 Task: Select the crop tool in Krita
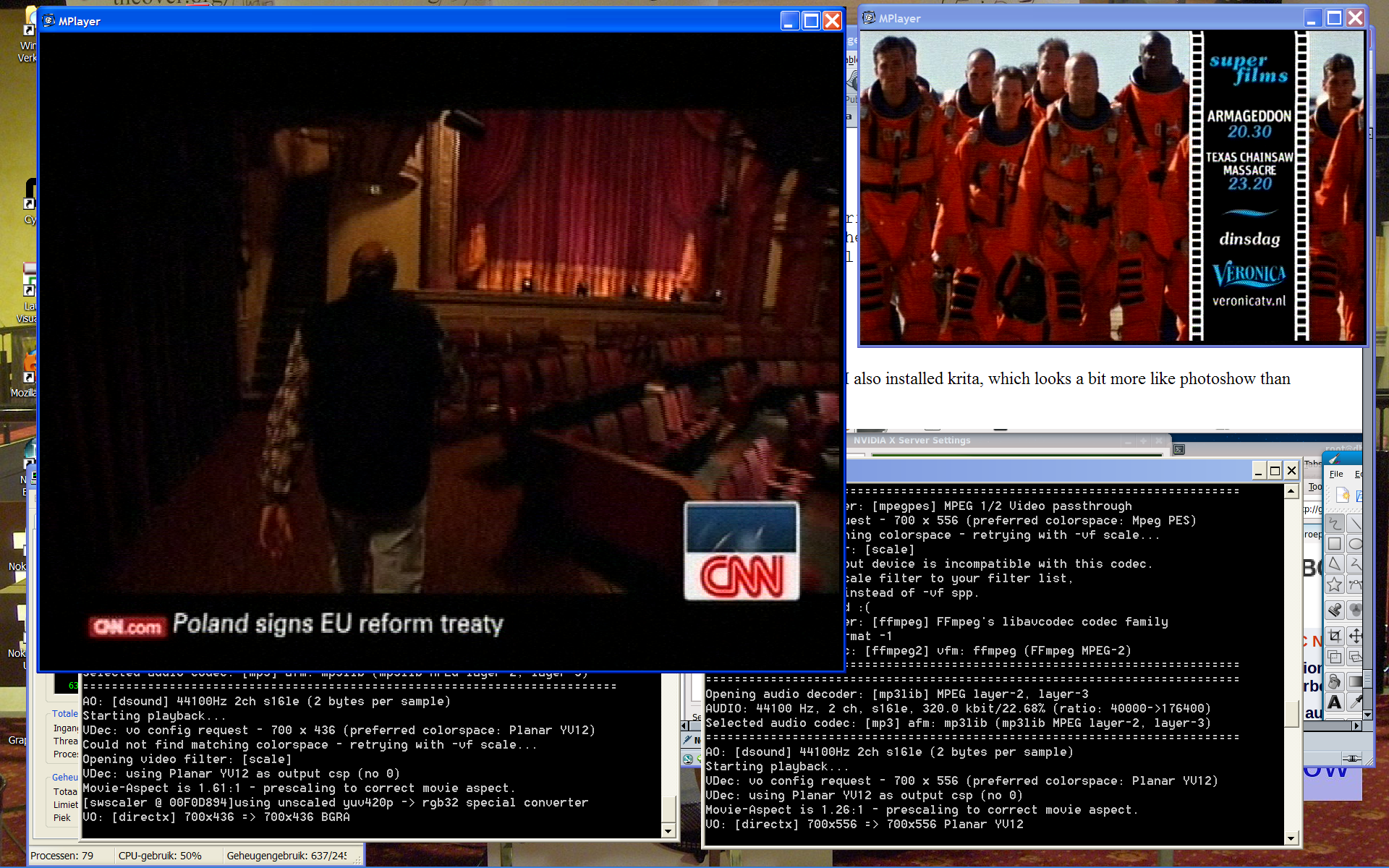click(1335, 636)
